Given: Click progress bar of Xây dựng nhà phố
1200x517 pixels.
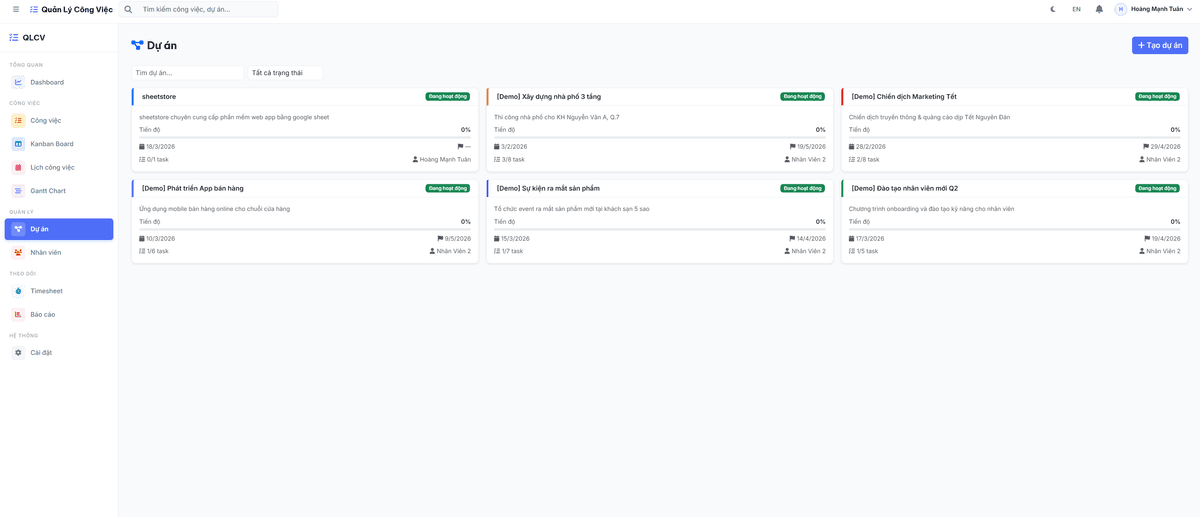Looking at the screenshot, I should [660, 137].
